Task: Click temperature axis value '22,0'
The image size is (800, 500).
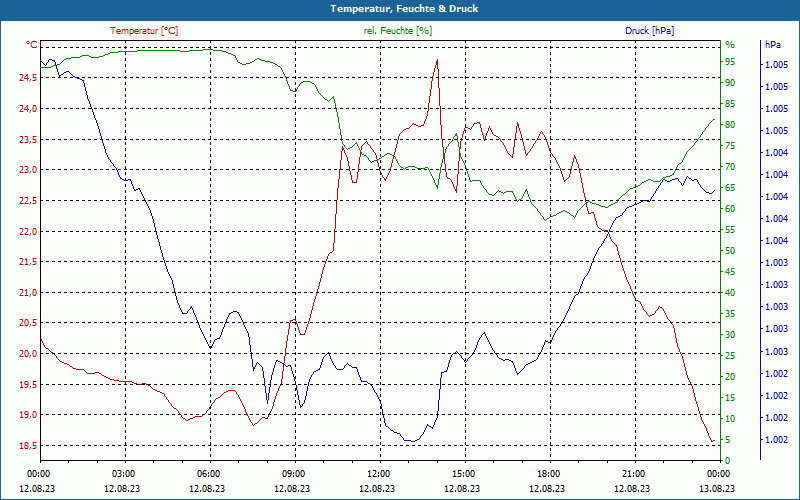Action: coord(28,231)
